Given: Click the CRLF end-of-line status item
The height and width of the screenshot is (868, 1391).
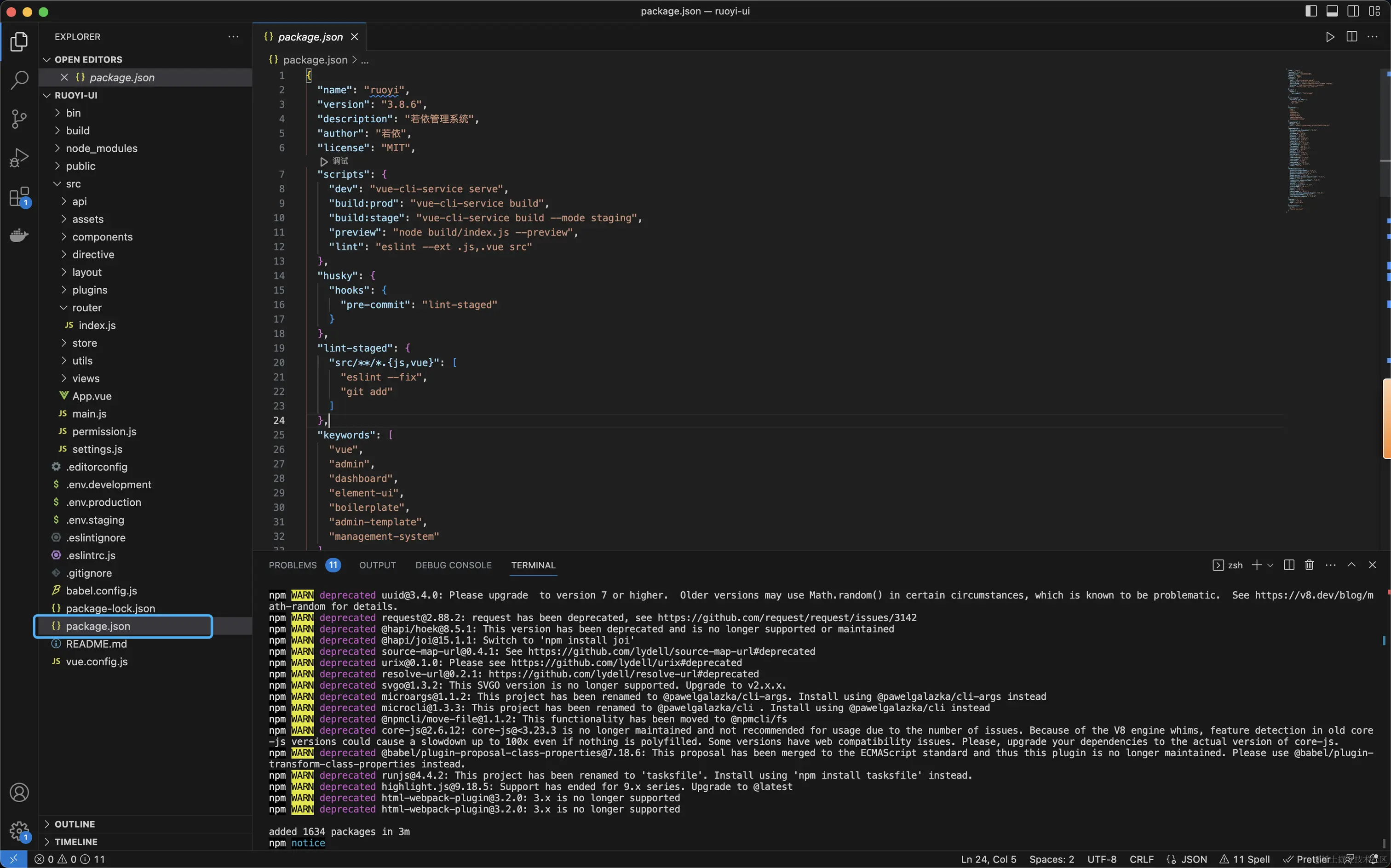Looking at the screenshot, I should 1141,859.
